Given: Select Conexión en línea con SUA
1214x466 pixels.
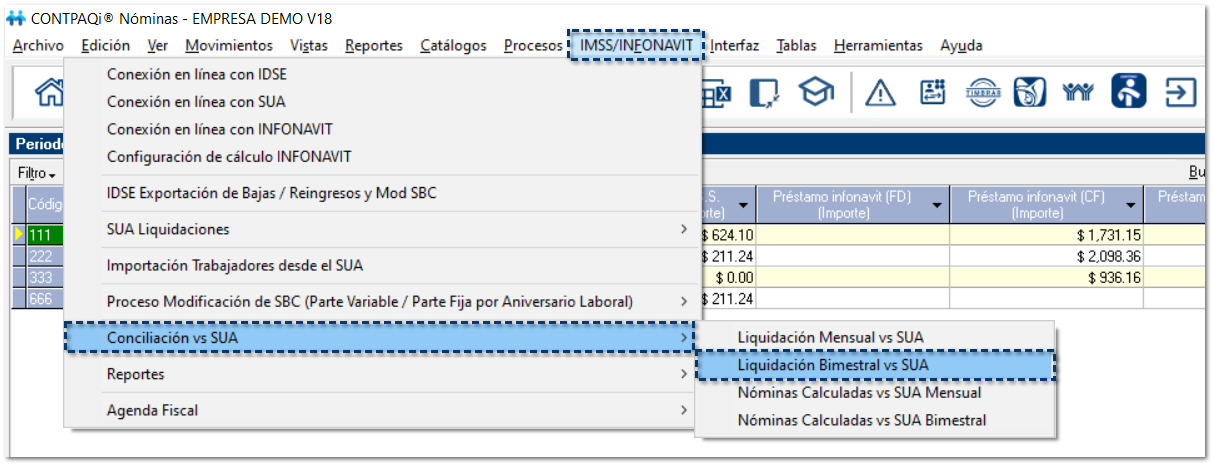Looking at the screenshot, I should [380, 101].
